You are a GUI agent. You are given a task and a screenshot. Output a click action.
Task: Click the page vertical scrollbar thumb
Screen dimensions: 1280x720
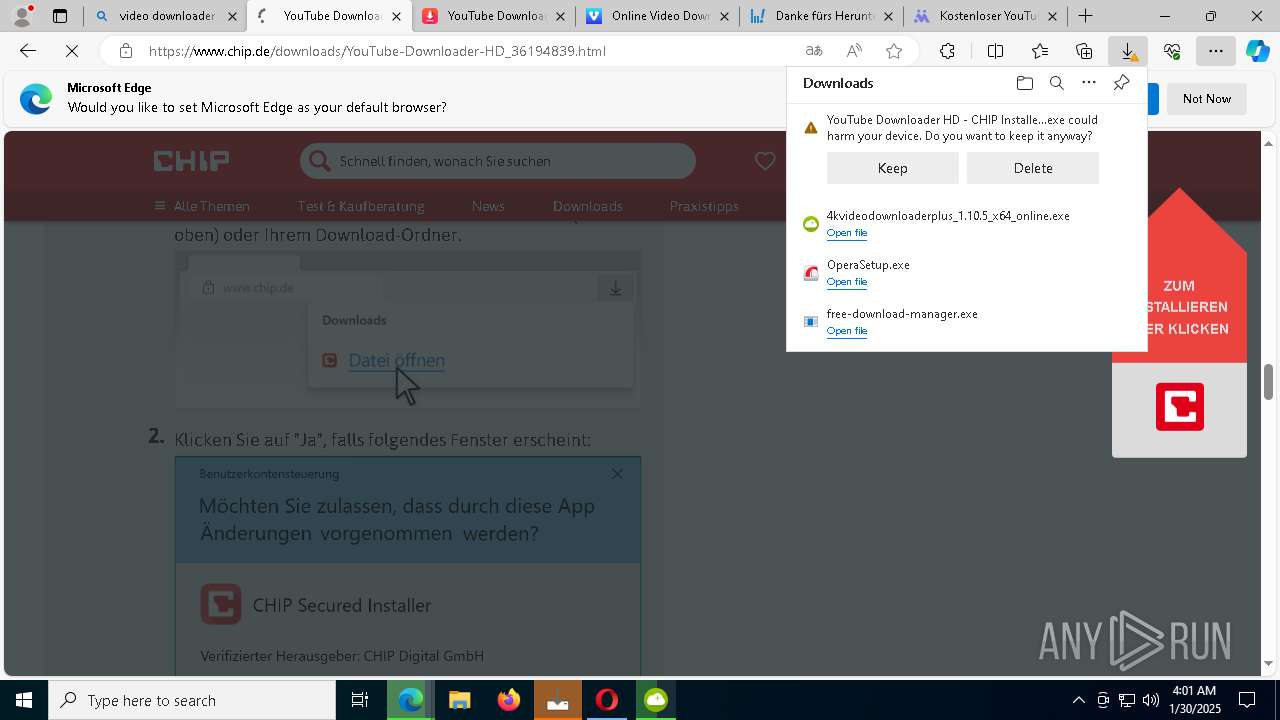(x=1269, y=382)
